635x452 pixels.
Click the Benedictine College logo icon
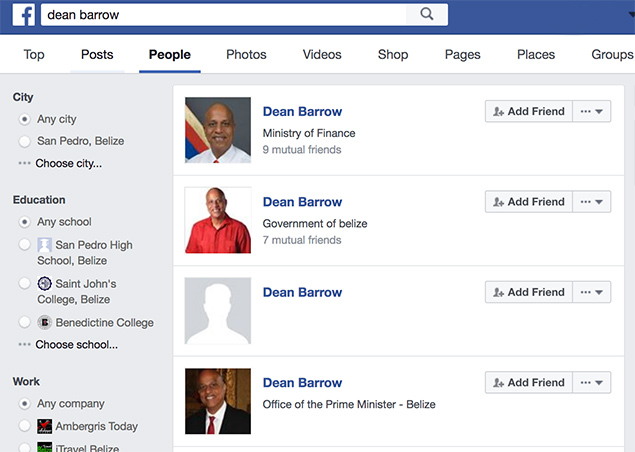pyautogui.click(x=45, y=322)
